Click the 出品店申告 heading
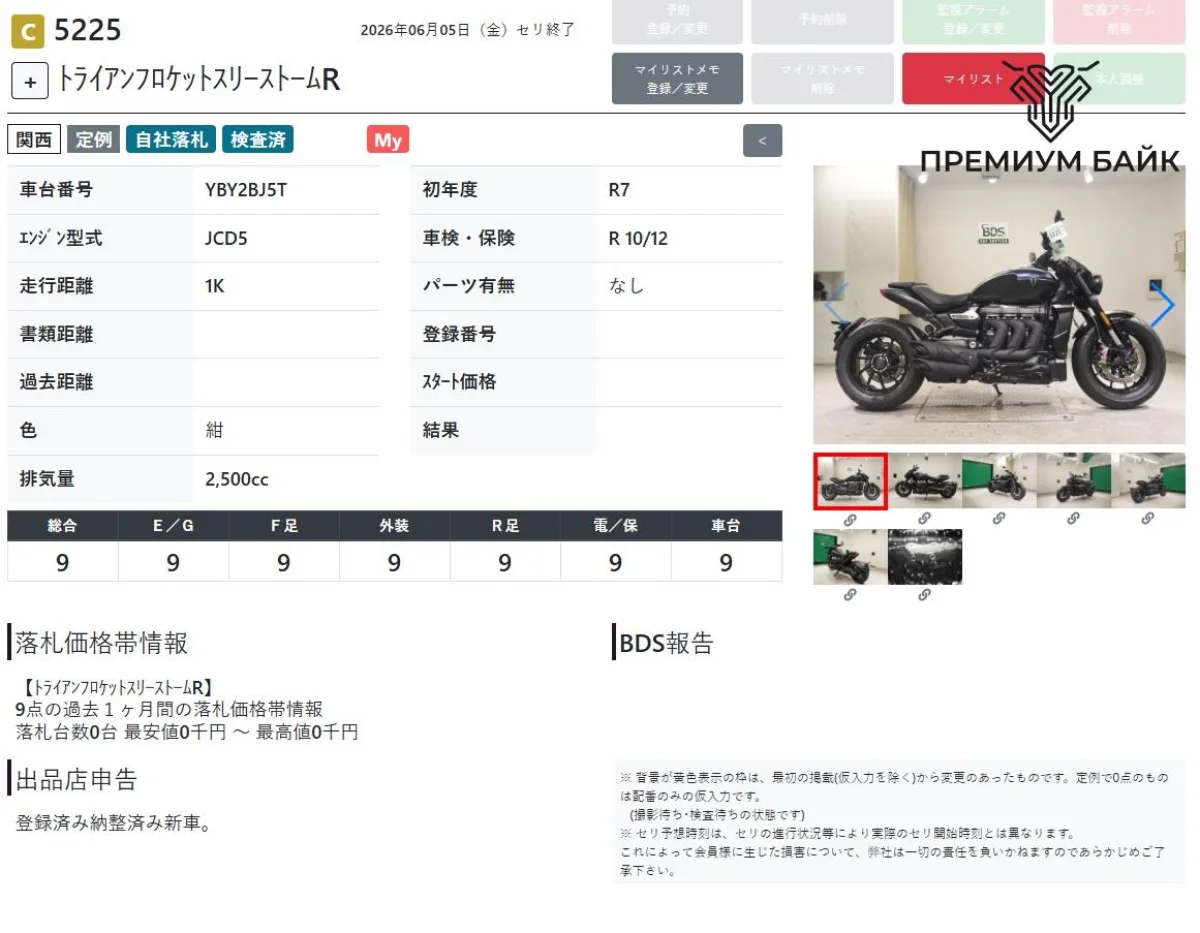Screen dimensions: 1200x933 (x=76, y=779)
